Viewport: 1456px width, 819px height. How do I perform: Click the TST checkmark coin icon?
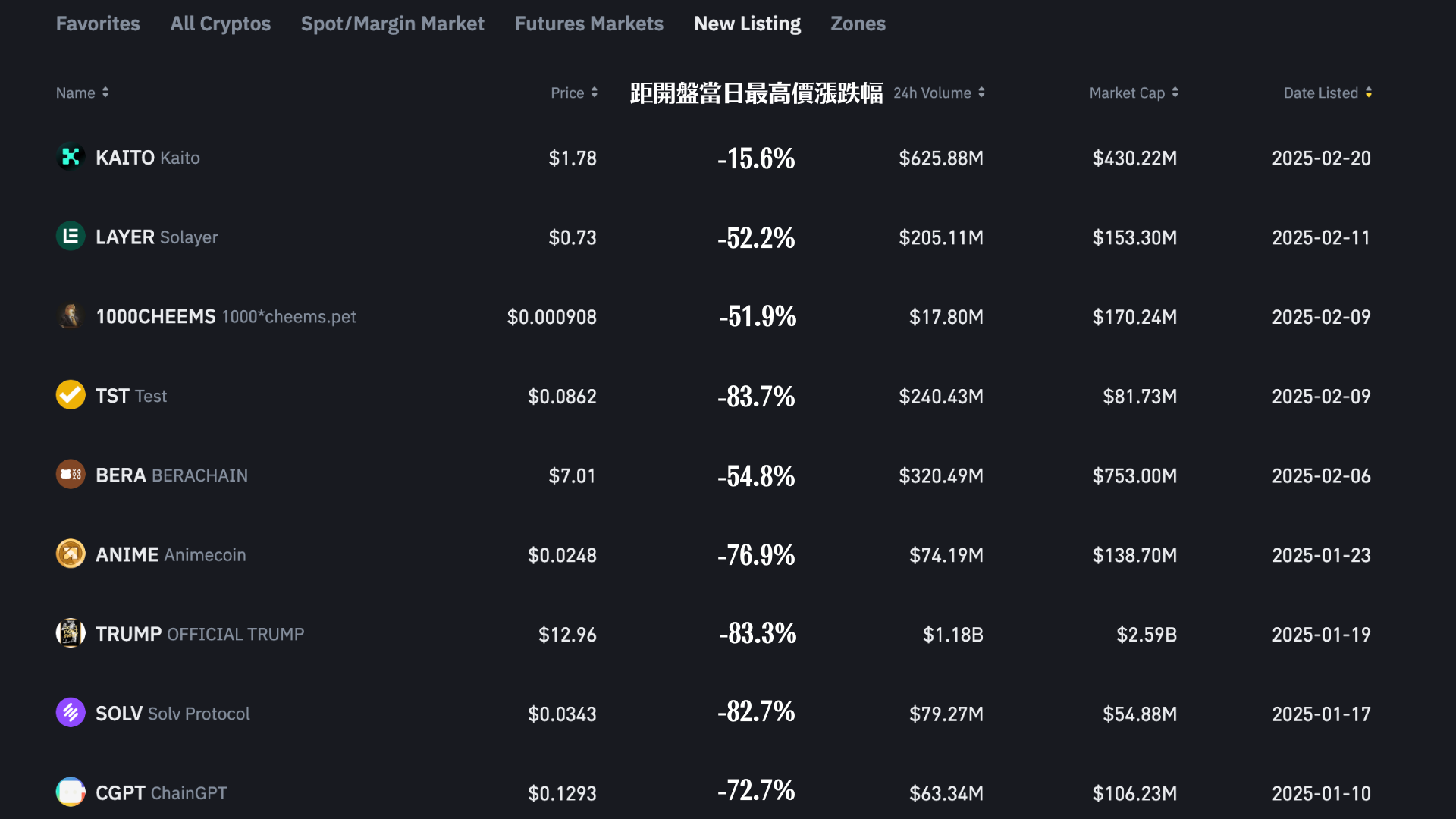71,395
